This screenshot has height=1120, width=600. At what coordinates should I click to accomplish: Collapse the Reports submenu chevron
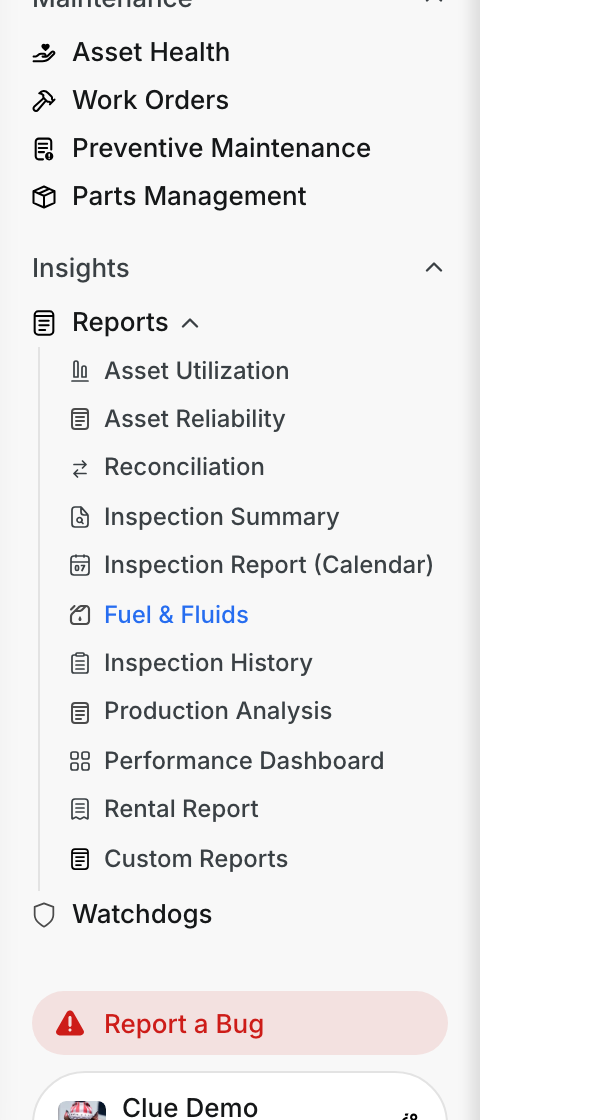[190, 324]
